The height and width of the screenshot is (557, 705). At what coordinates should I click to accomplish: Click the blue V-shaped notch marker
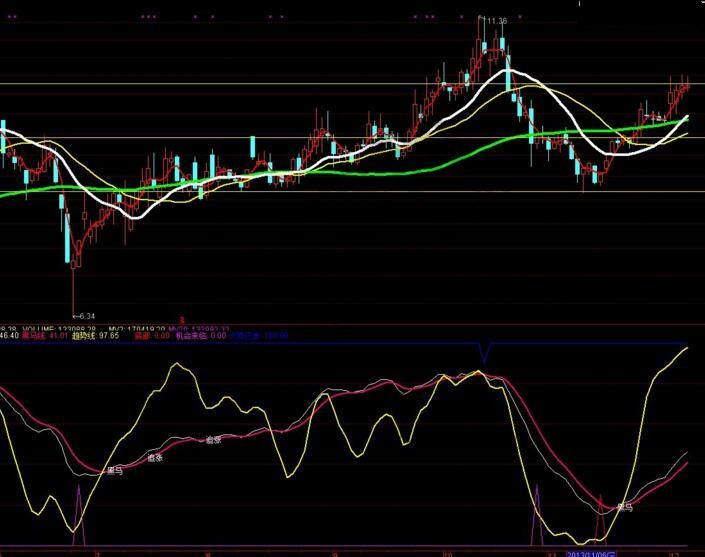(485, 352)
